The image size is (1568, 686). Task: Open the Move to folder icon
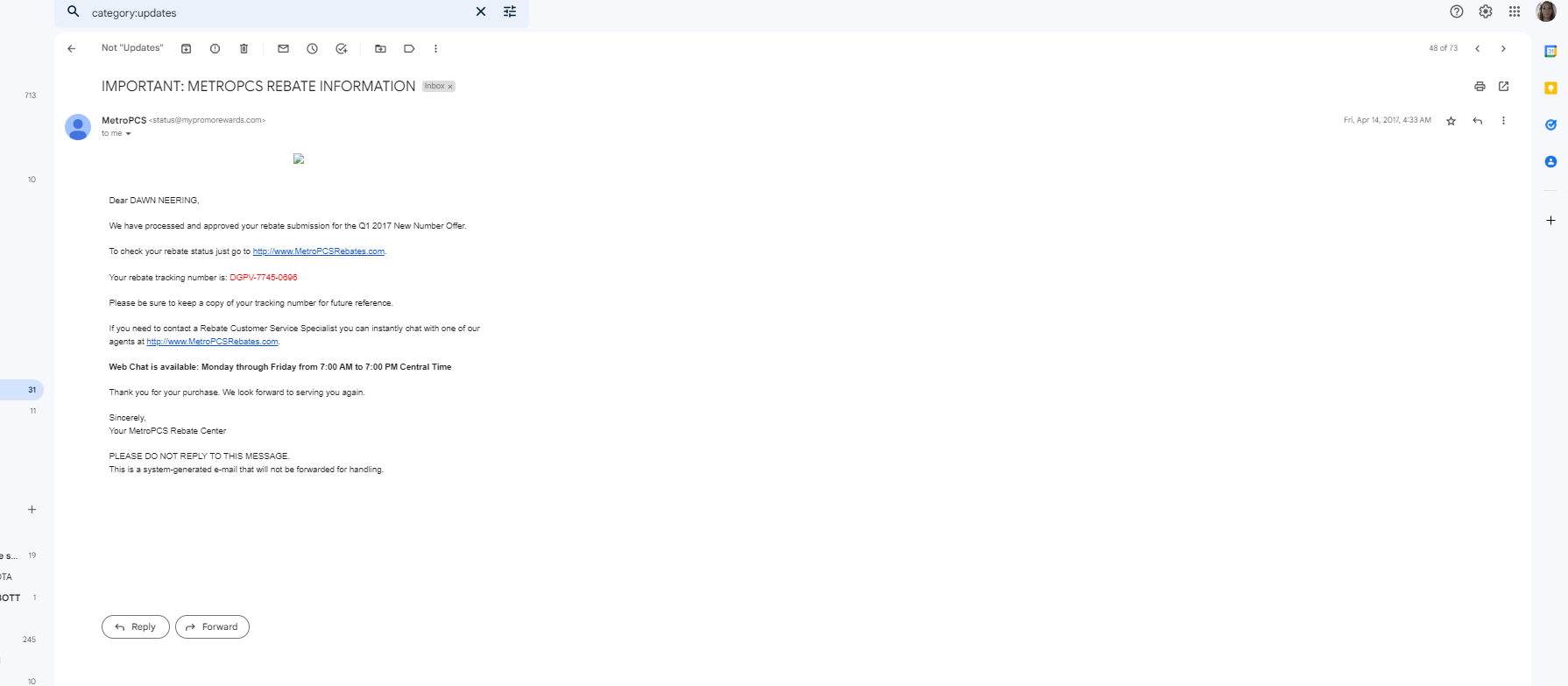380,49
